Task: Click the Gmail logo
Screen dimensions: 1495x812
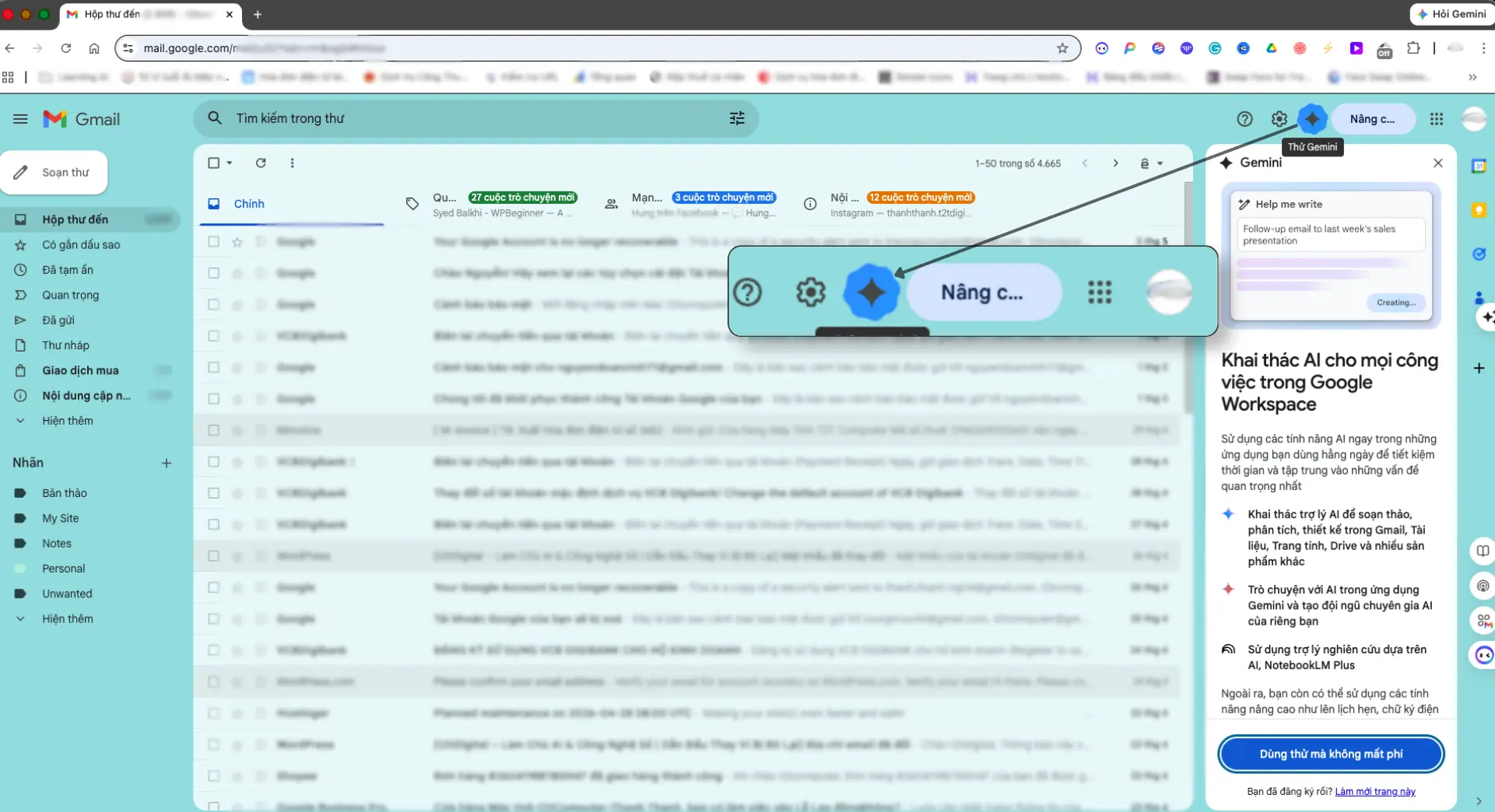Action: [82, 119]
